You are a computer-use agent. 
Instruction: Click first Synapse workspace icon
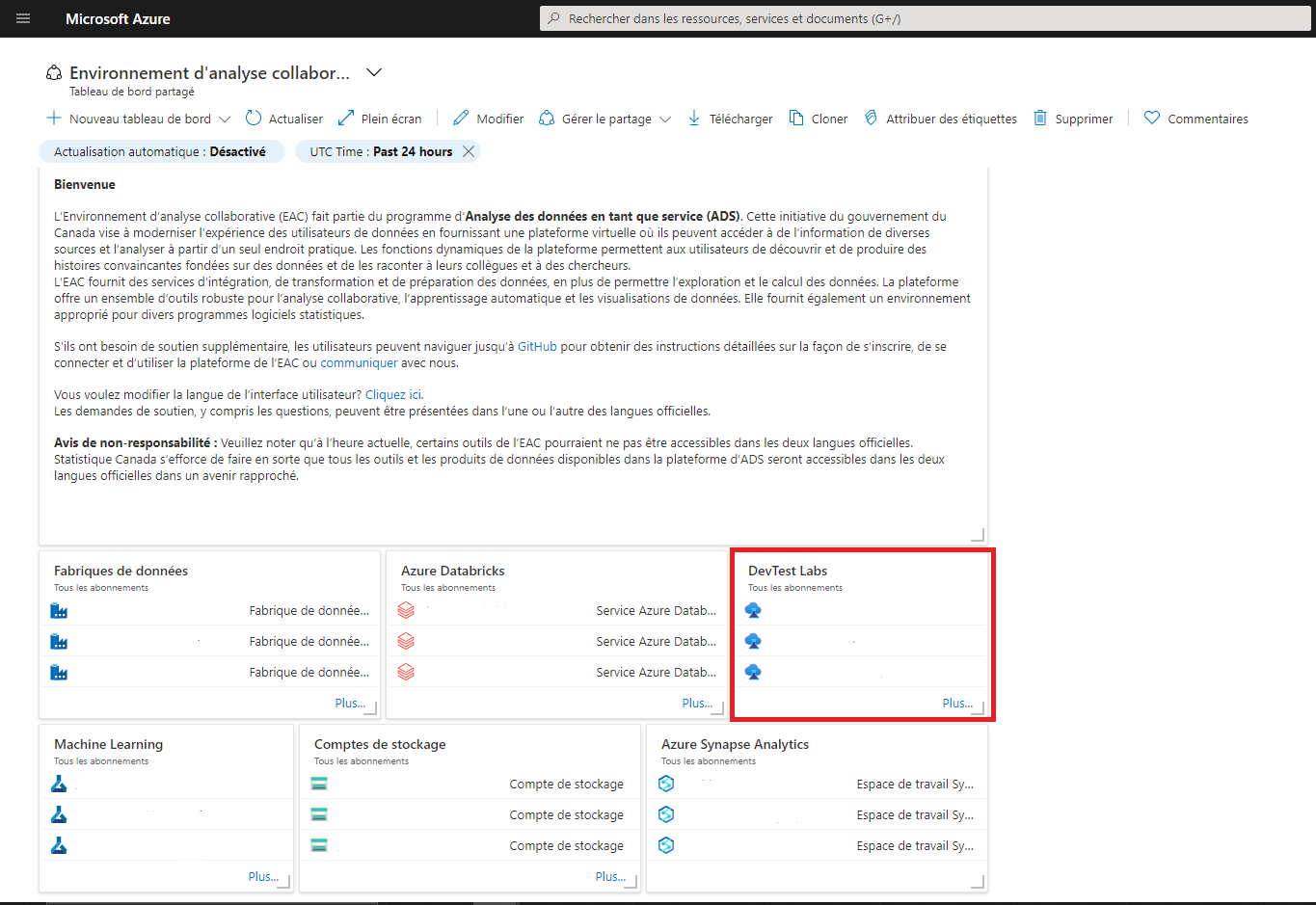click(666, 784)
